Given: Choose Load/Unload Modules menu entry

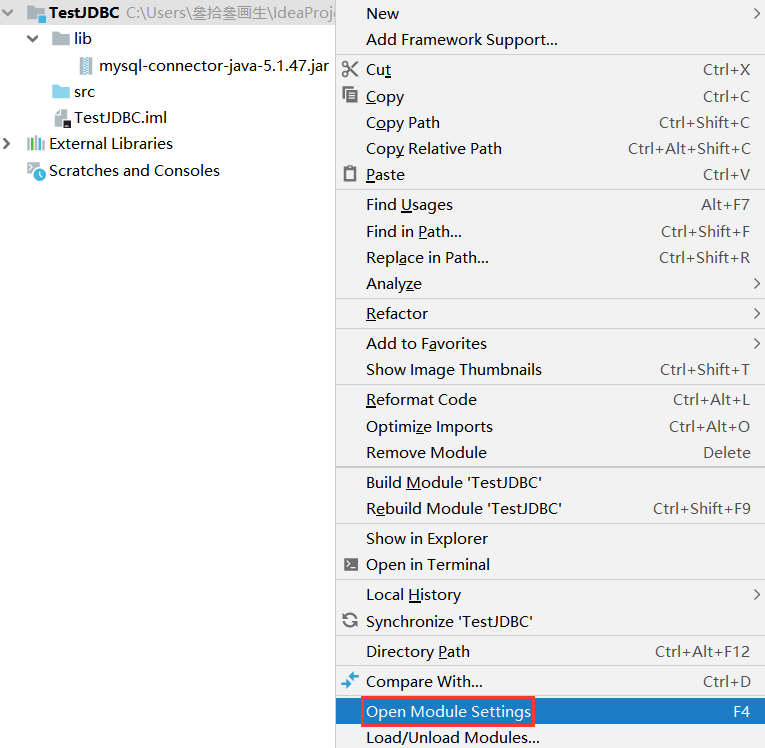Looking at the screenshot, I should 550,737.
